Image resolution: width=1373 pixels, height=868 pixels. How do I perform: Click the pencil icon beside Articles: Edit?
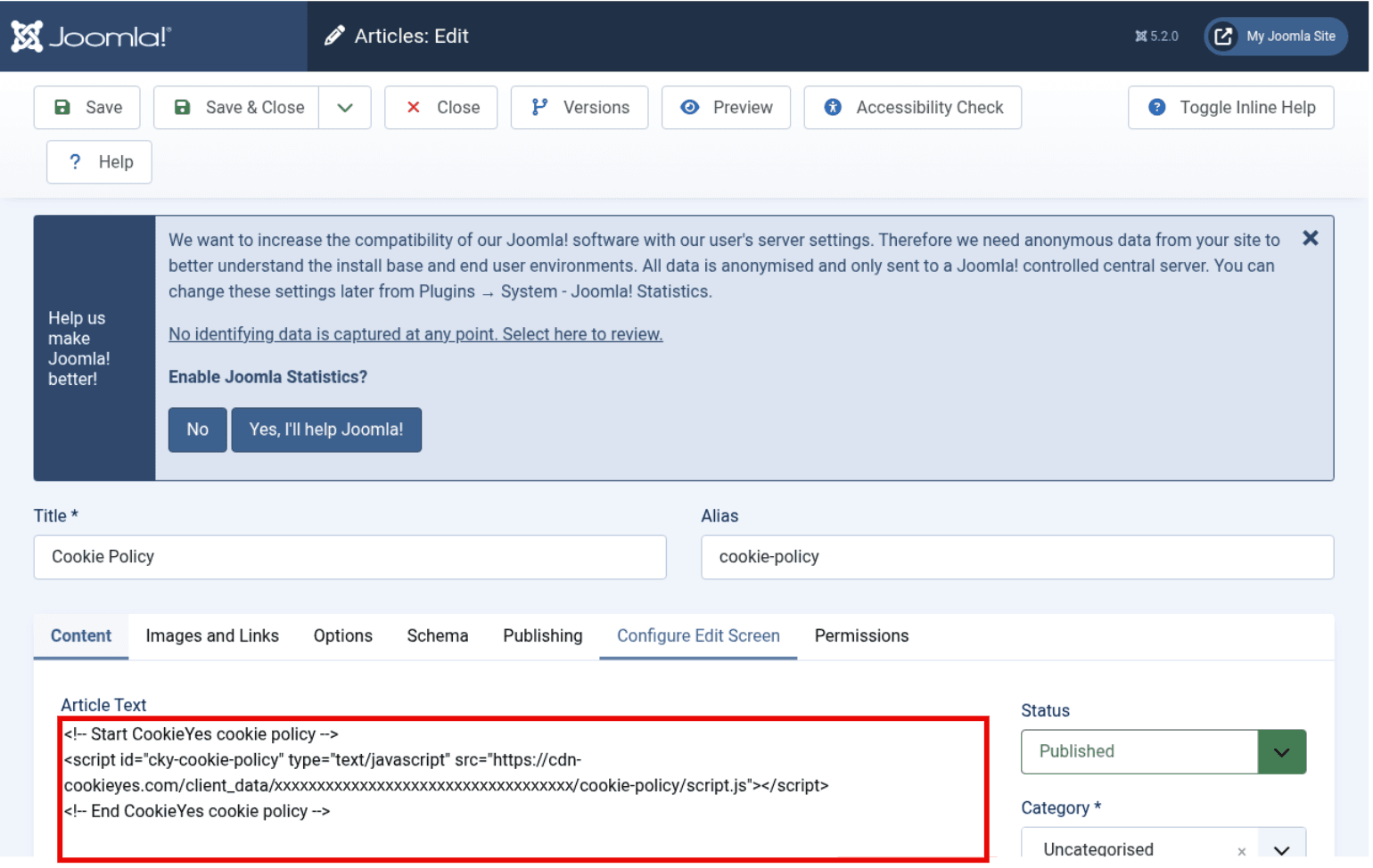point(334,36)
